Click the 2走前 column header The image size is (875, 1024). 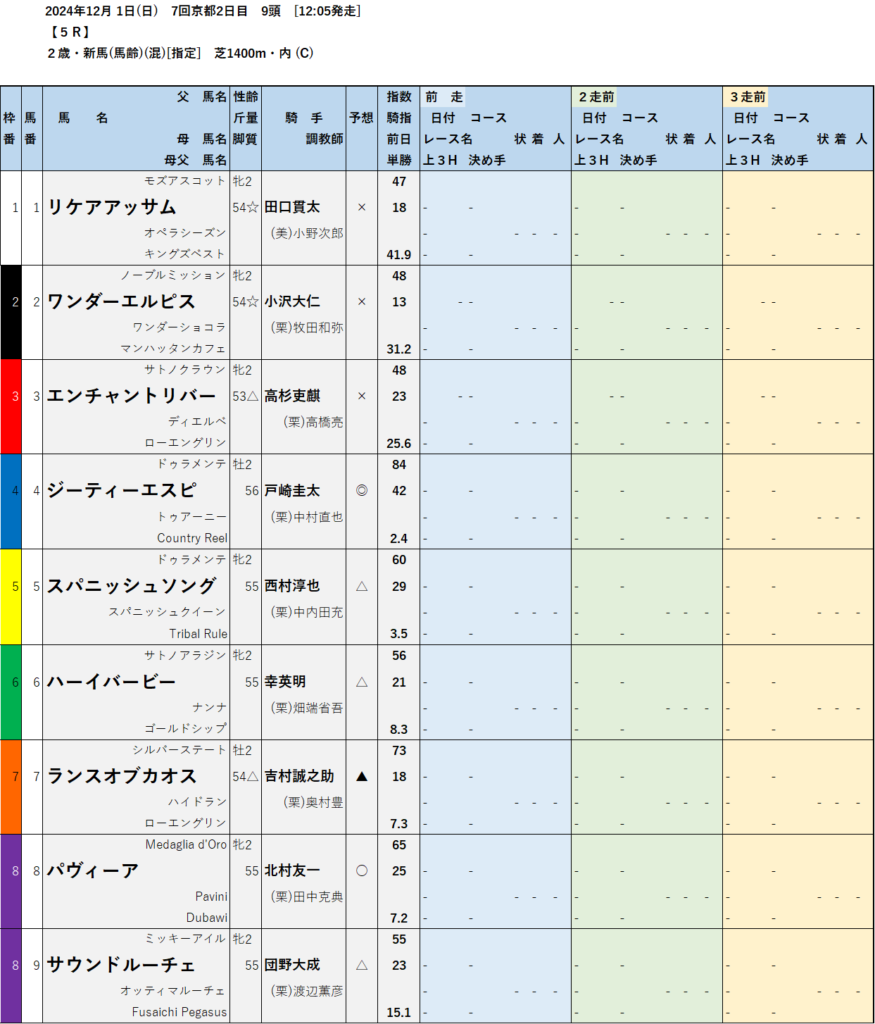pos(596,97)
